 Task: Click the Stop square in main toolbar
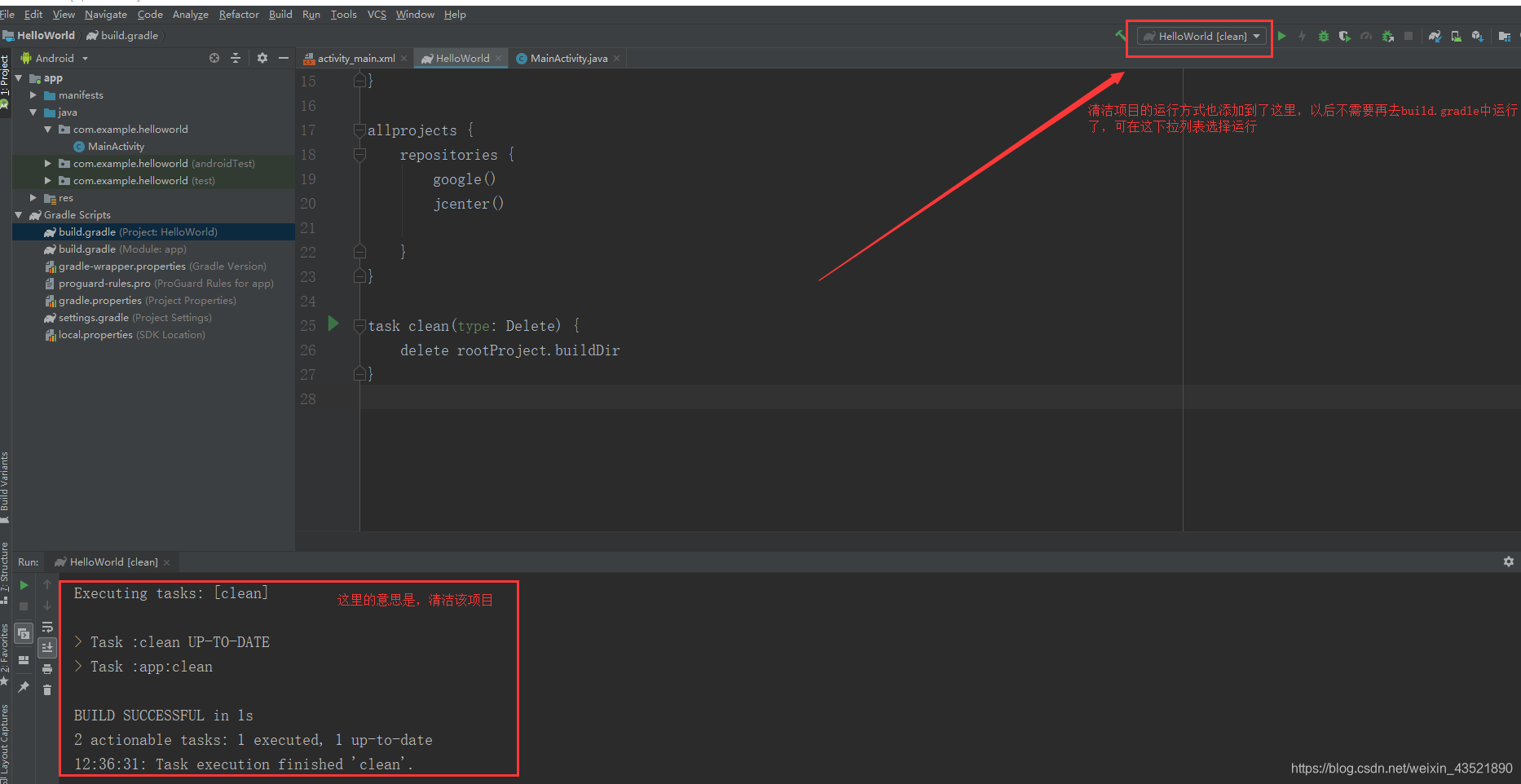(x=1408, y=36)
